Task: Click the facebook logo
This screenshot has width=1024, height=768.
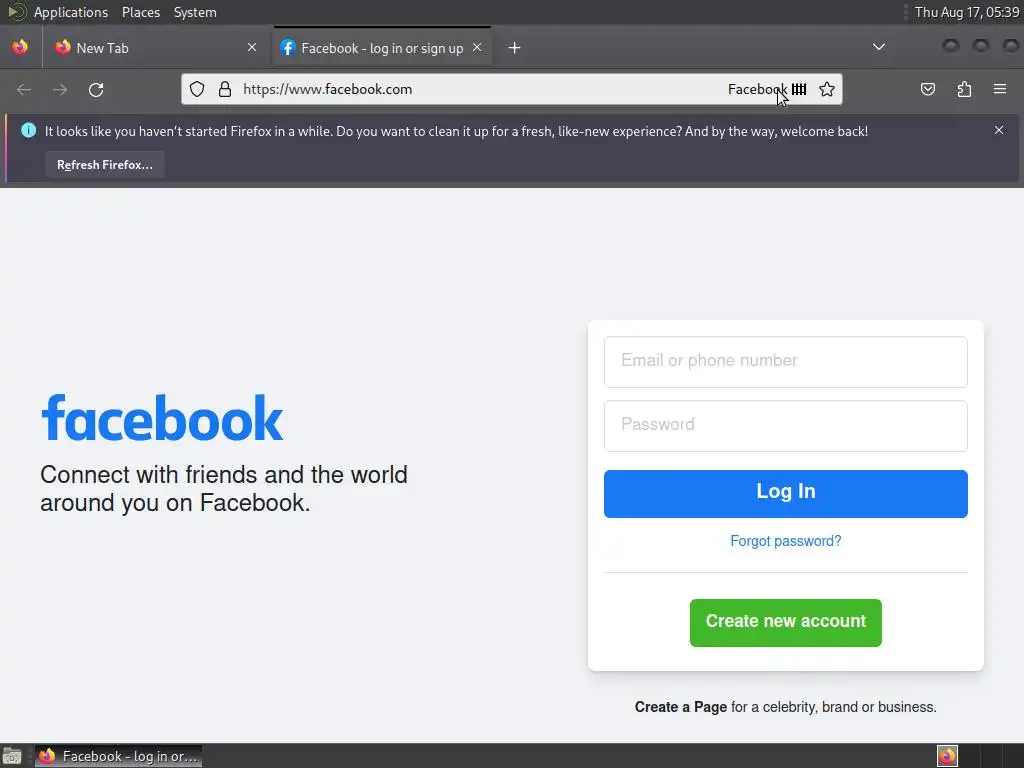Action: [x=162, y=418]
